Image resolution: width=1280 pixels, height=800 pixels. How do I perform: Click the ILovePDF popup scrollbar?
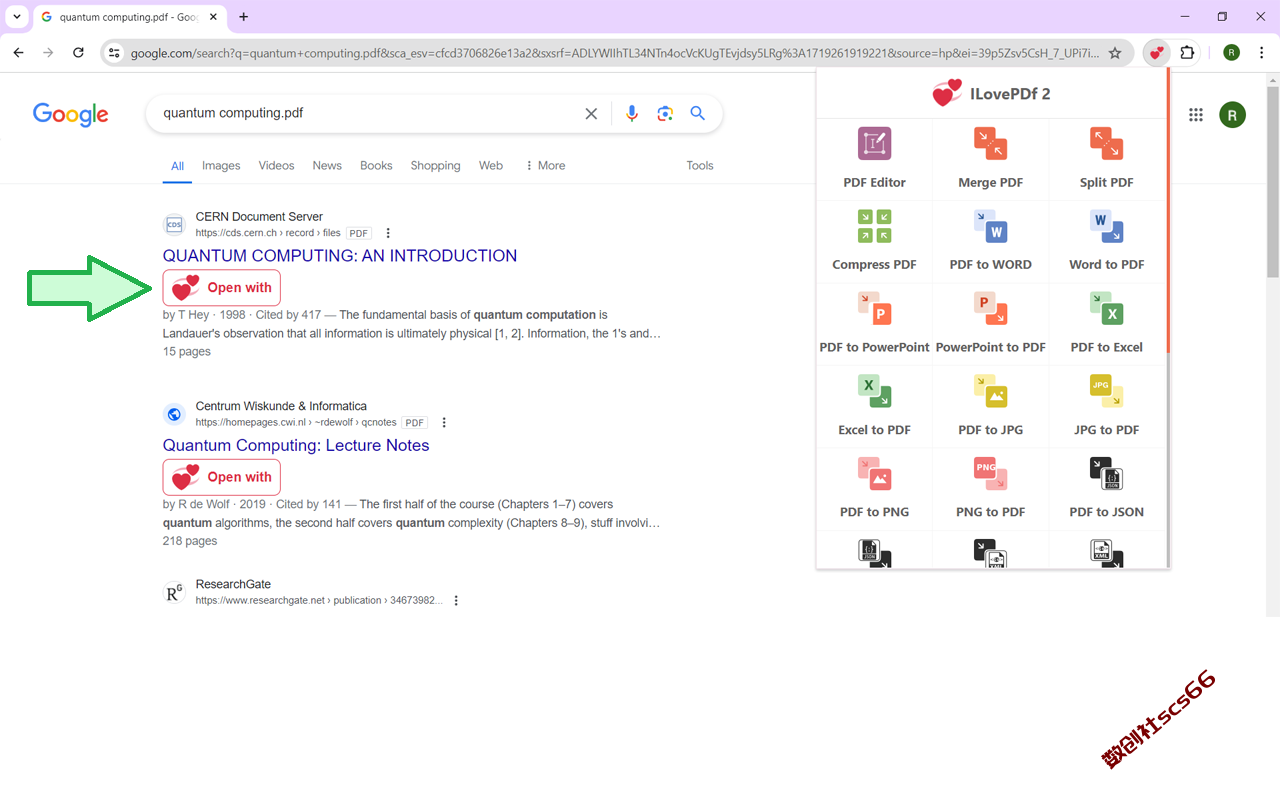point(1167,210)
